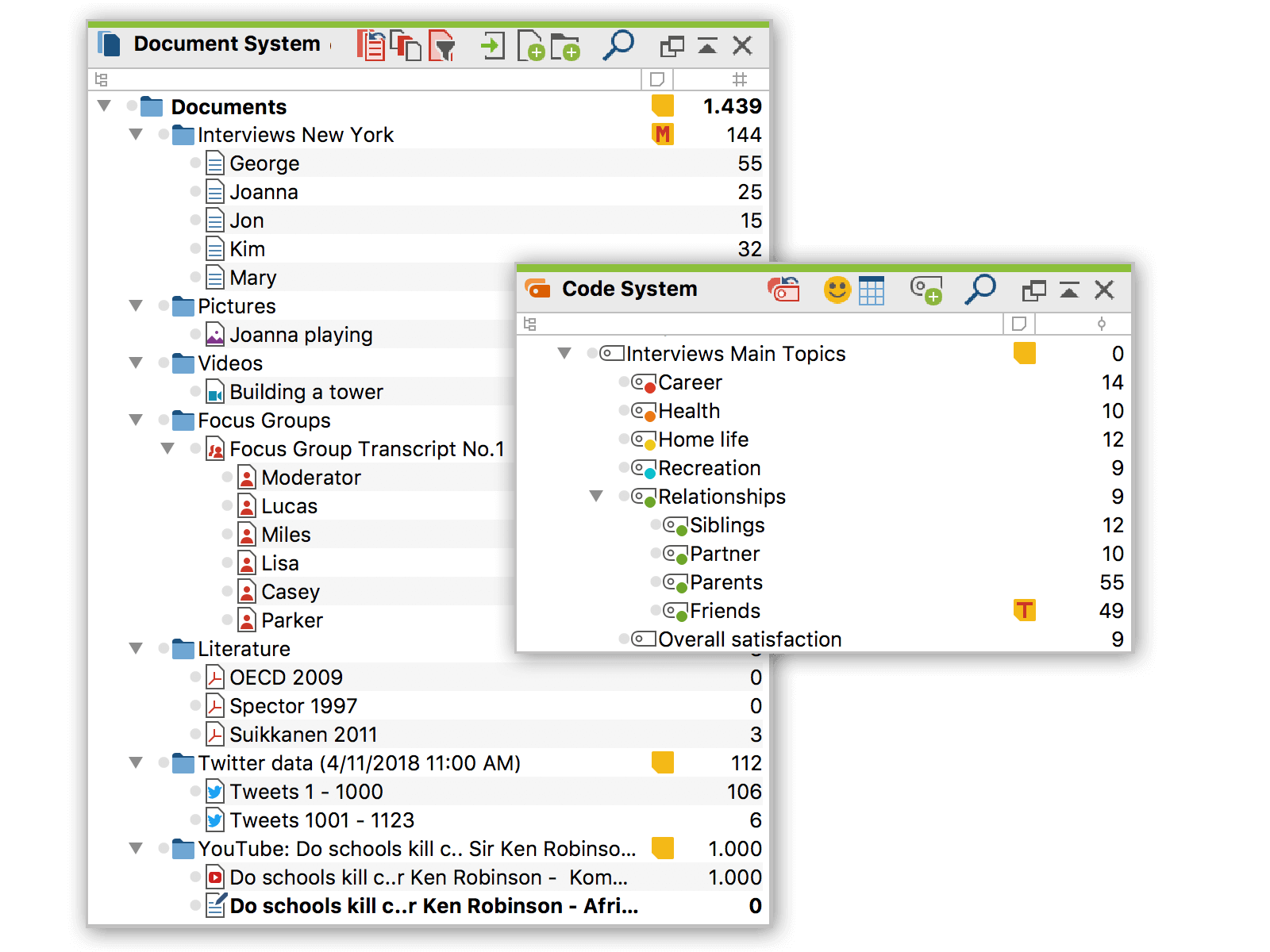Click the emoticode smiley icon
Viewport: 1270px width, 952px height.
[x=837, y=290]
